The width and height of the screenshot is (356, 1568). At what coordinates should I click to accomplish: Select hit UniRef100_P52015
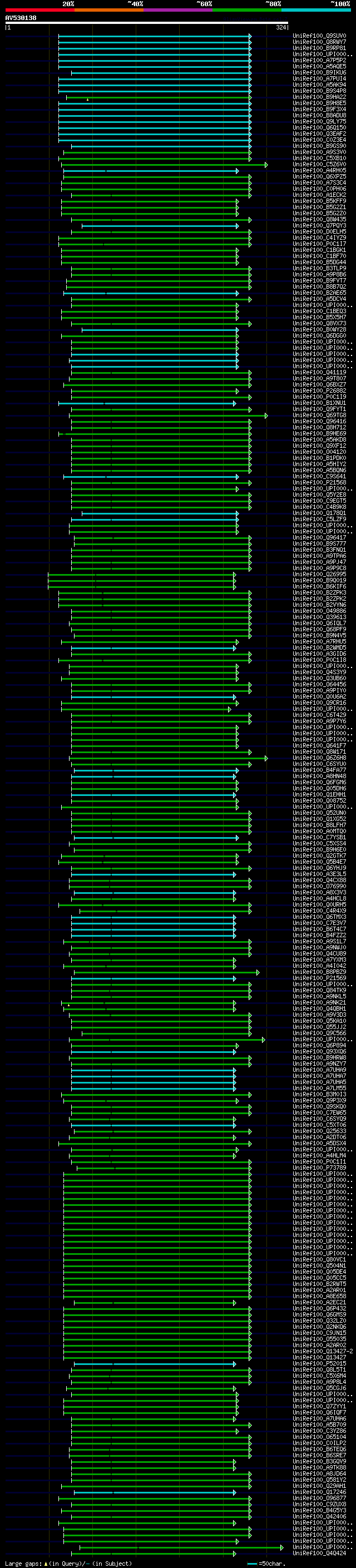(319, 1363)
